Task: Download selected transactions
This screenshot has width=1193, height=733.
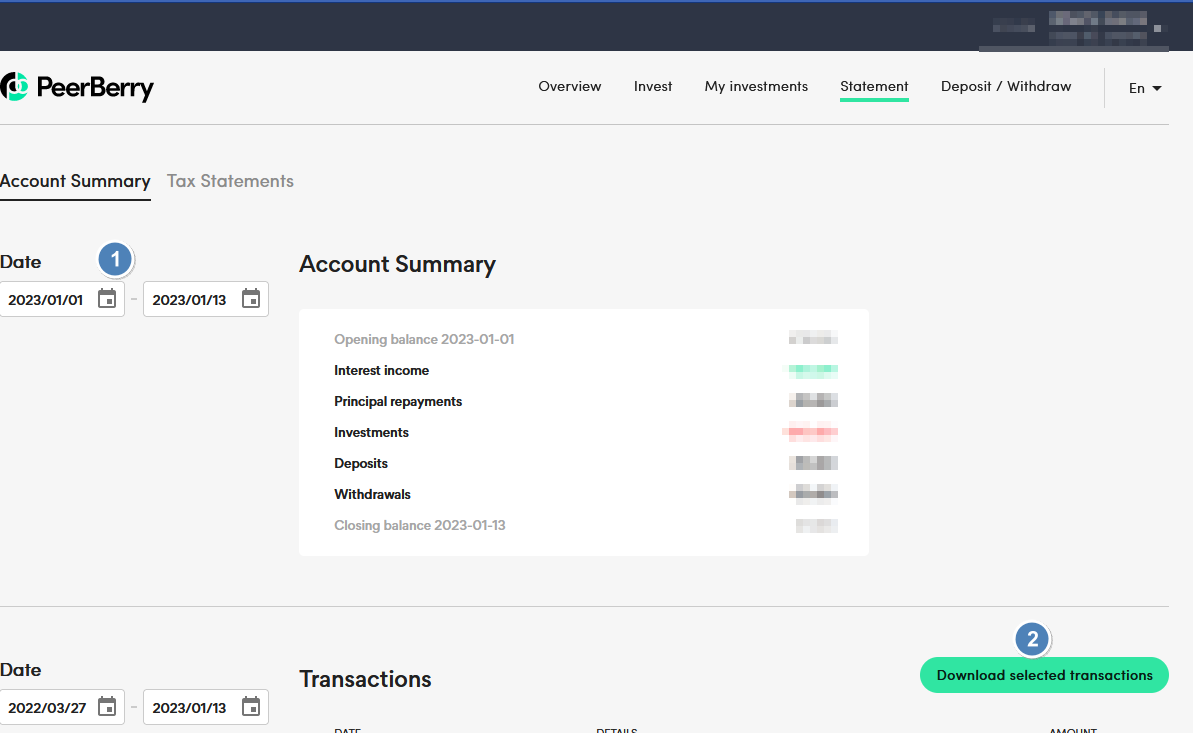Action: point(1044,675)
